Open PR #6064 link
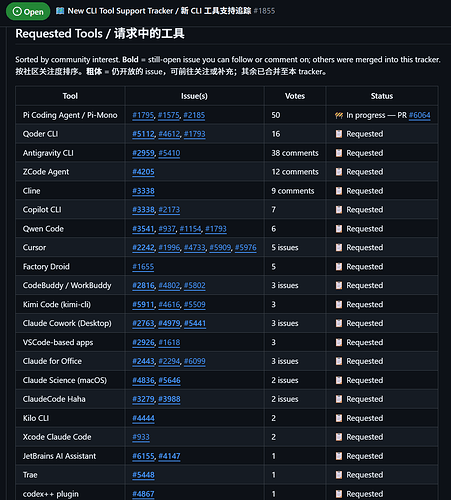 click(x=419, y=115)
